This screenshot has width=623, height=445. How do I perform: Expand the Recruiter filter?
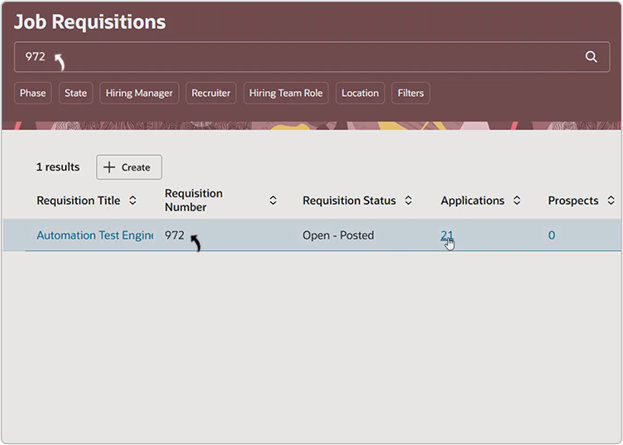point(211,93)
